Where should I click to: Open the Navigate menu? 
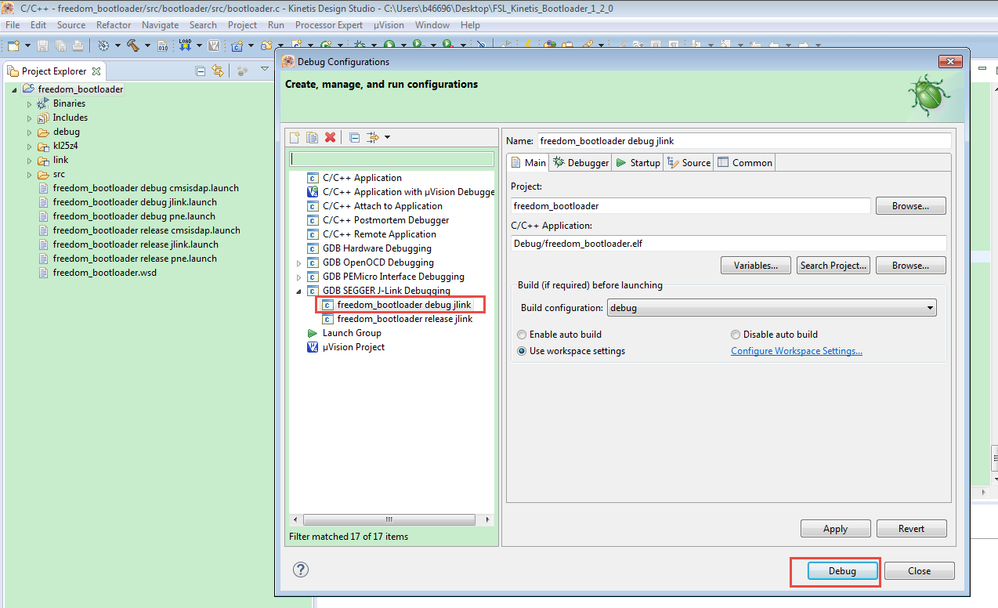(x=160, y=25)
